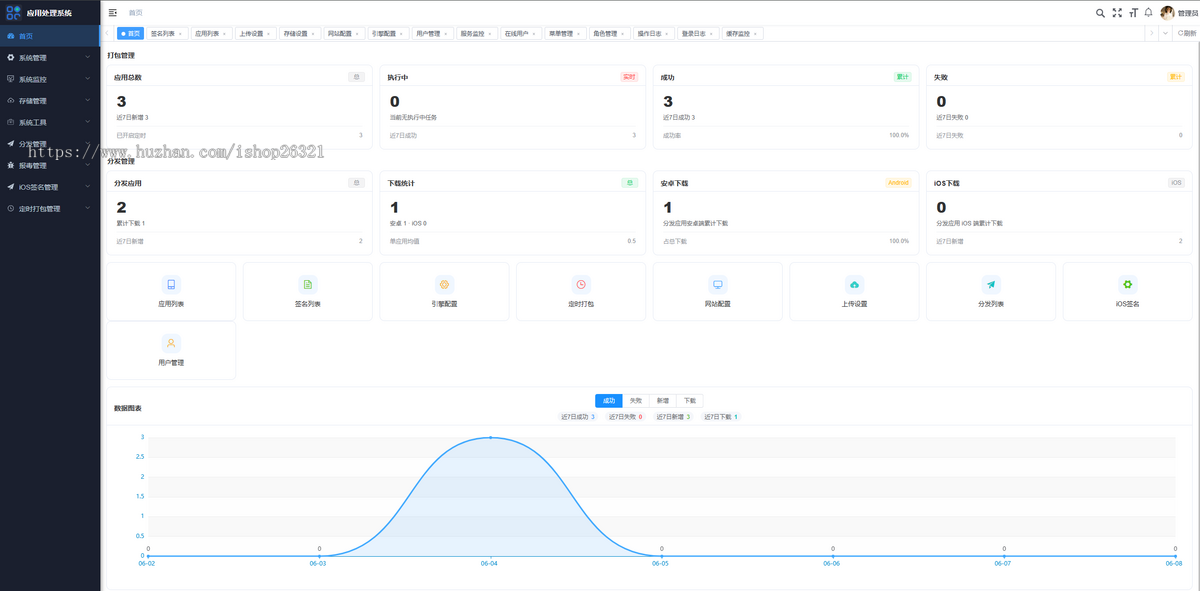This screenshot has width=1200, height=591.
Task: Click the 管理员 avatar picture
Action: click(1167, 13)
